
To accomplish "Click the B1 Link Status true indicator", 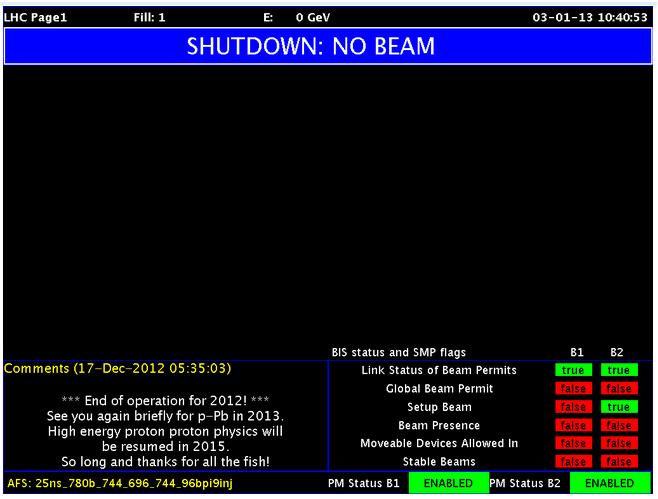I will point(574,371).
